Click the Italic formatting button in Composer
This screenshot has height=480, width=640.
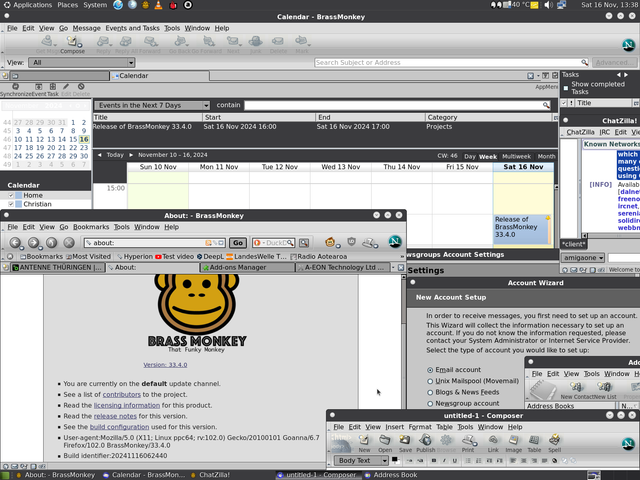point(444,461)
